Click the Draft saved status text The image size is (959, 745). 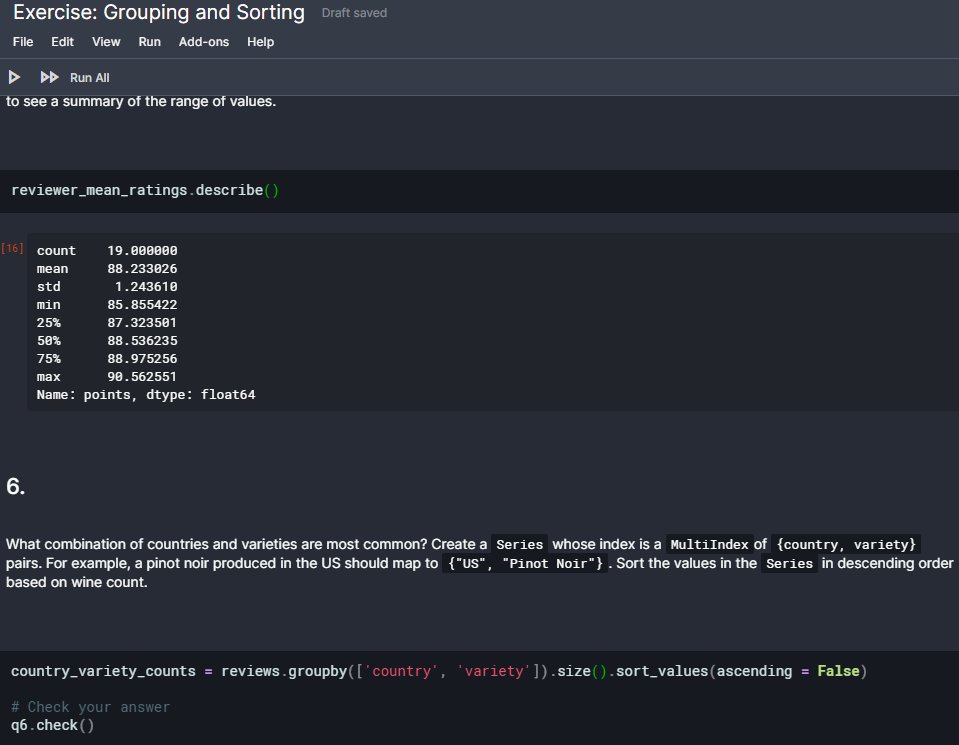[x=354, y=13]
